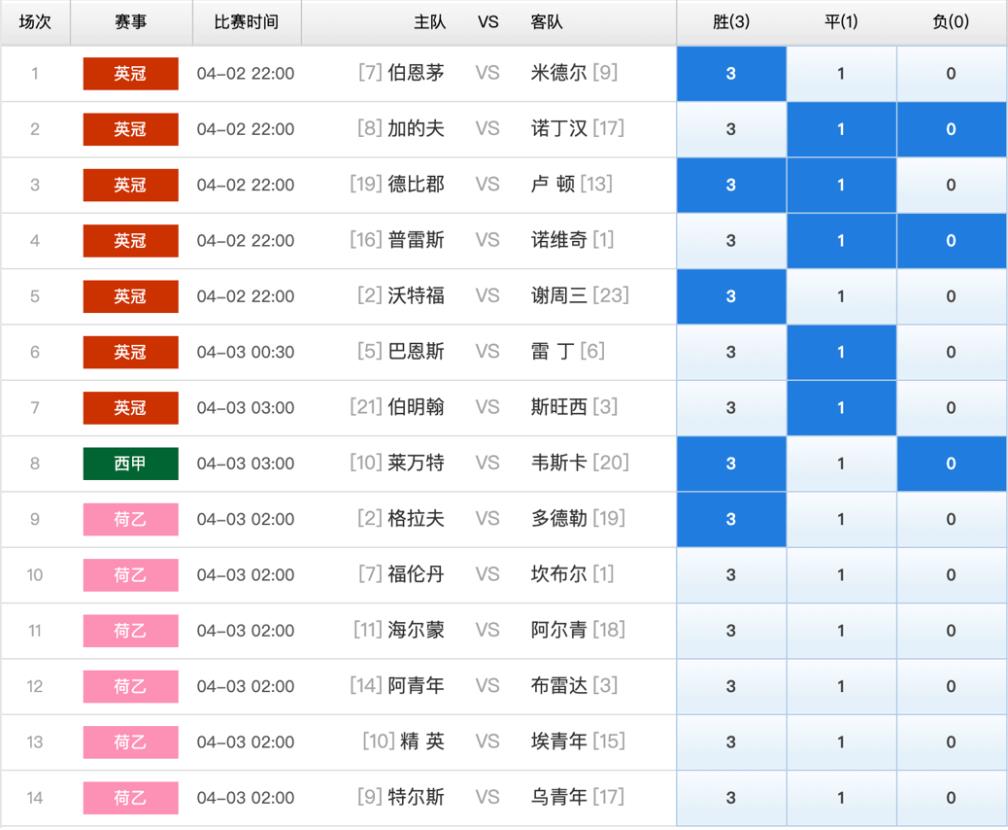This screenshot has height=830, width=1008.
Task: Open away team 斯旺西
Action: [559, 407]
